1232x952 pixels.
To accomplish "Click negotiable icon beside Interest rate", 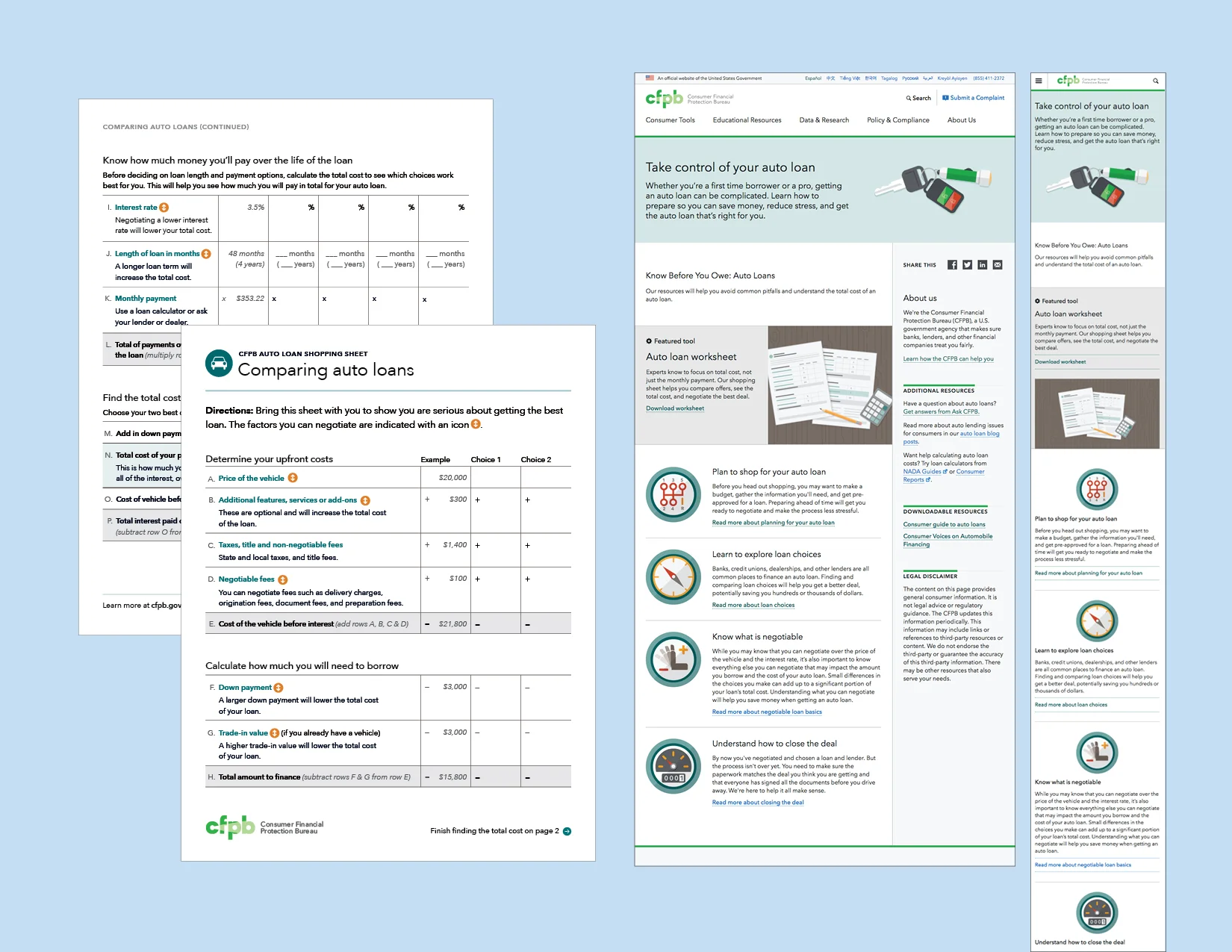I will click(x=164, y=208).
